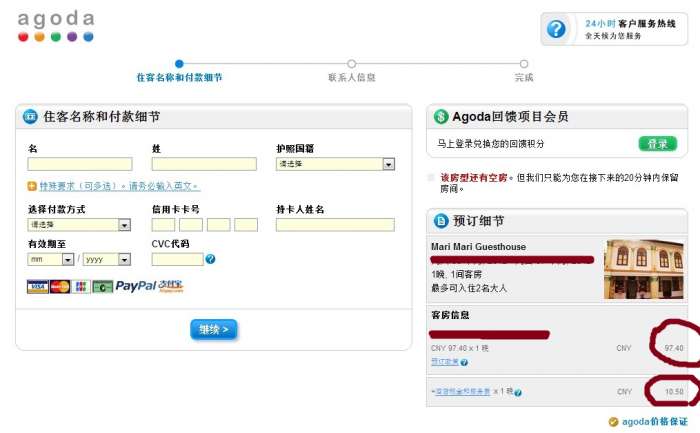Viewport: 700px width, 433px height.
Task: Click help icon beside tax and service fee
Action: tap(518, 393)
